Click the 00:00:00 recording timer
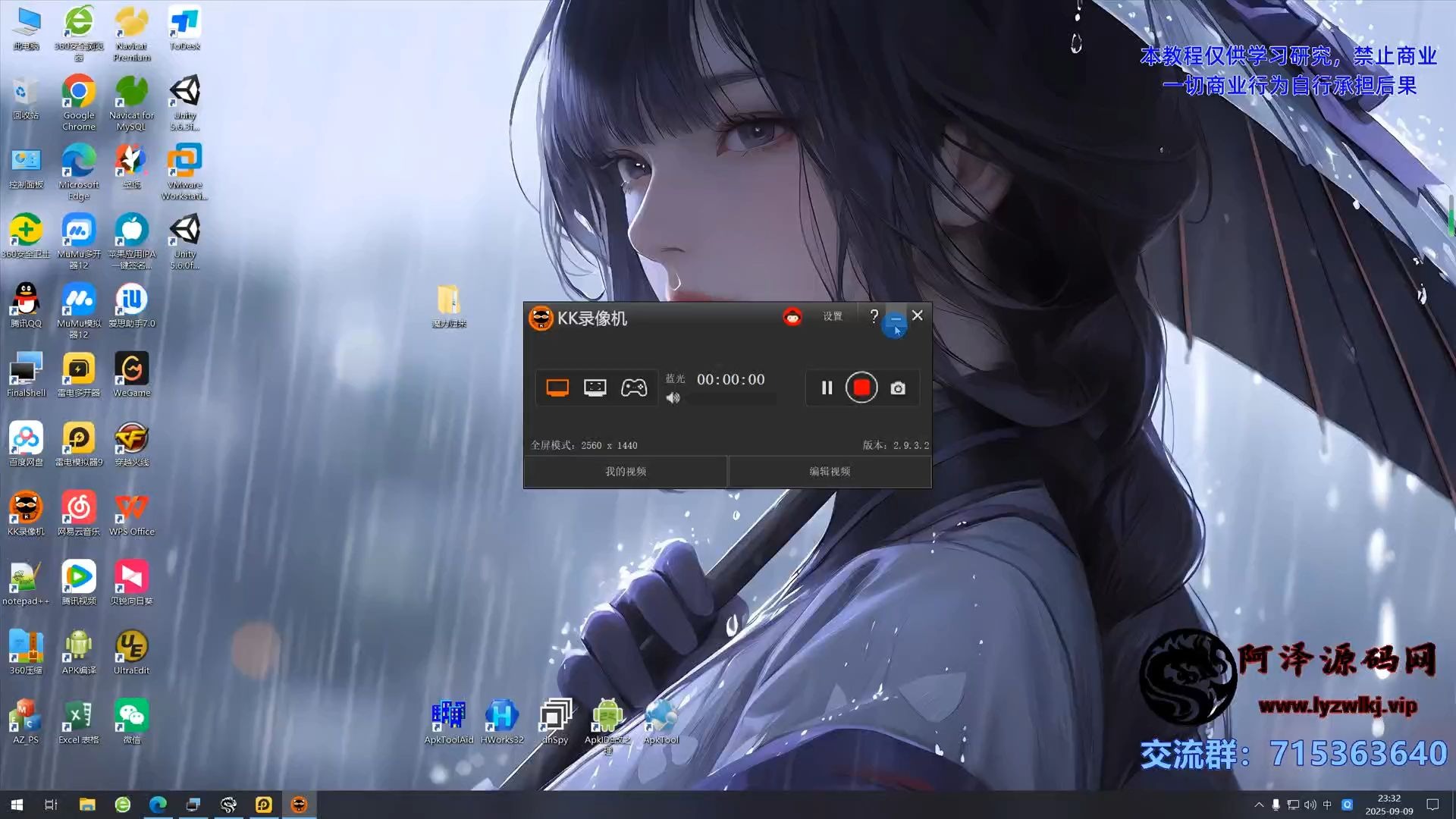The height and width of the screenshot is (819, 1456). [x=731, y=379]
